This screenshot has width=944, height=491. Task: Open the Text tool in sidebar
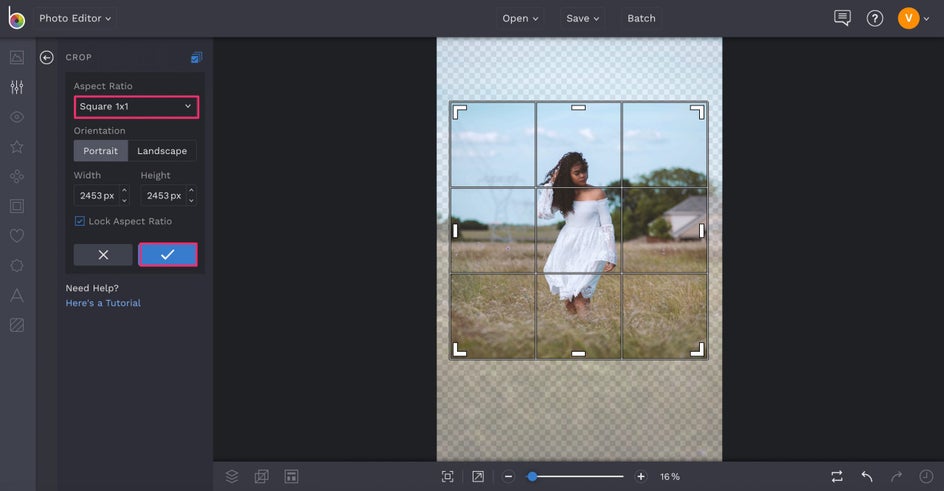coord(16,295)
